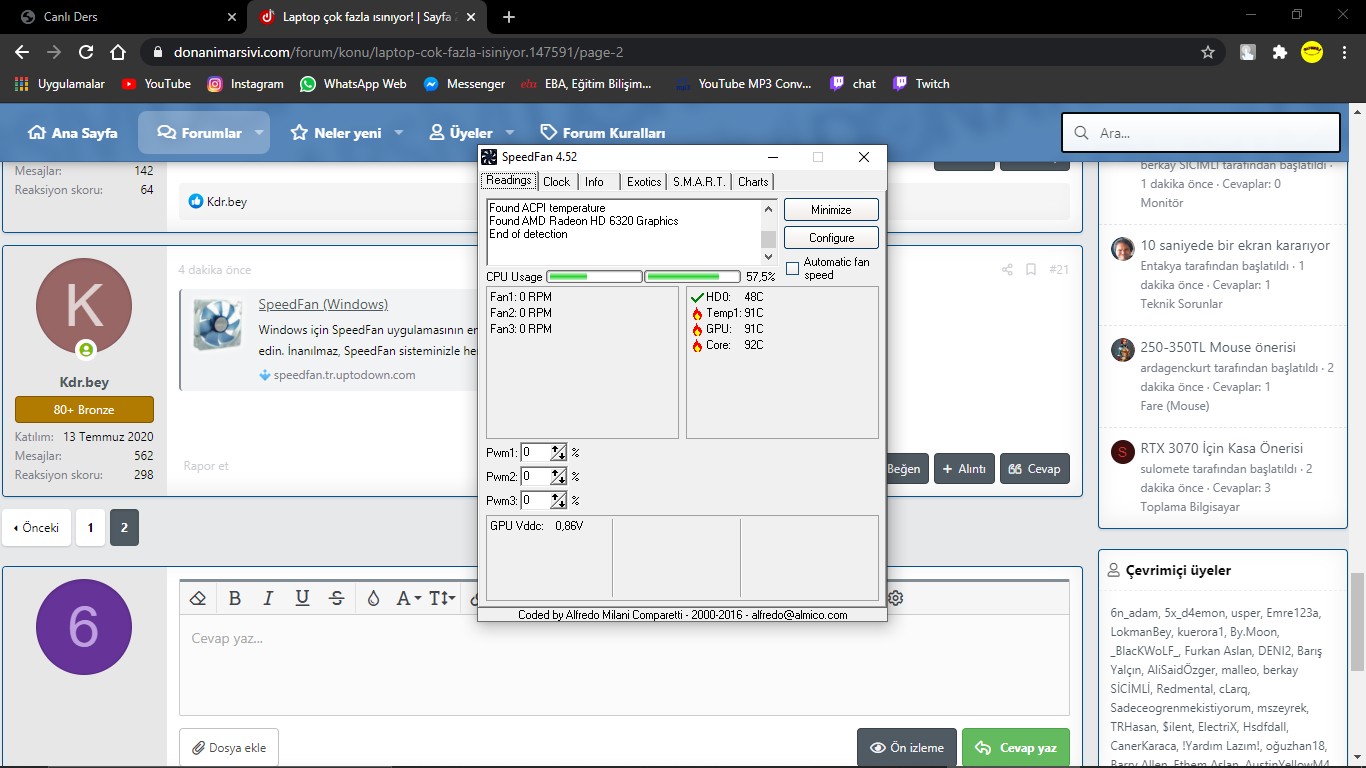Expand the Neler yeni dropdown arrow

[x=398, y=133]
